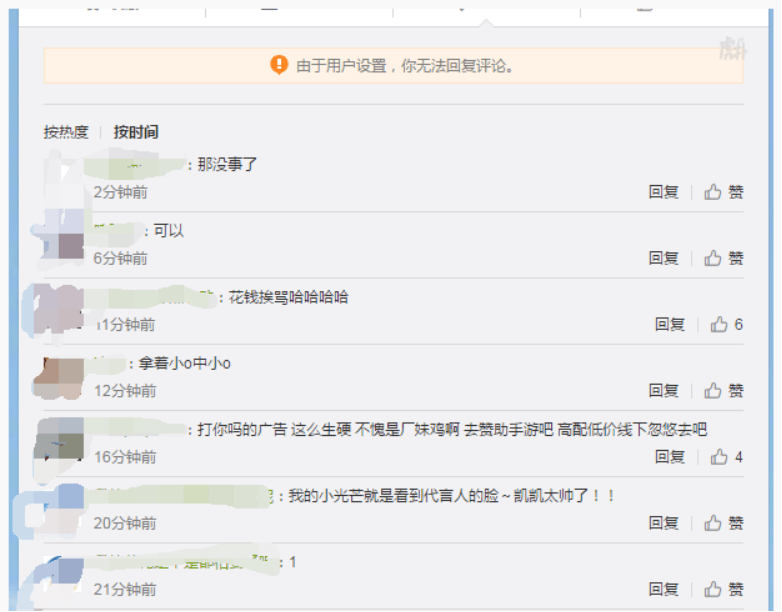Click the 6分钟前 timestamp
The width and height of the screenshot is (782, 612).
click(121, 258)
